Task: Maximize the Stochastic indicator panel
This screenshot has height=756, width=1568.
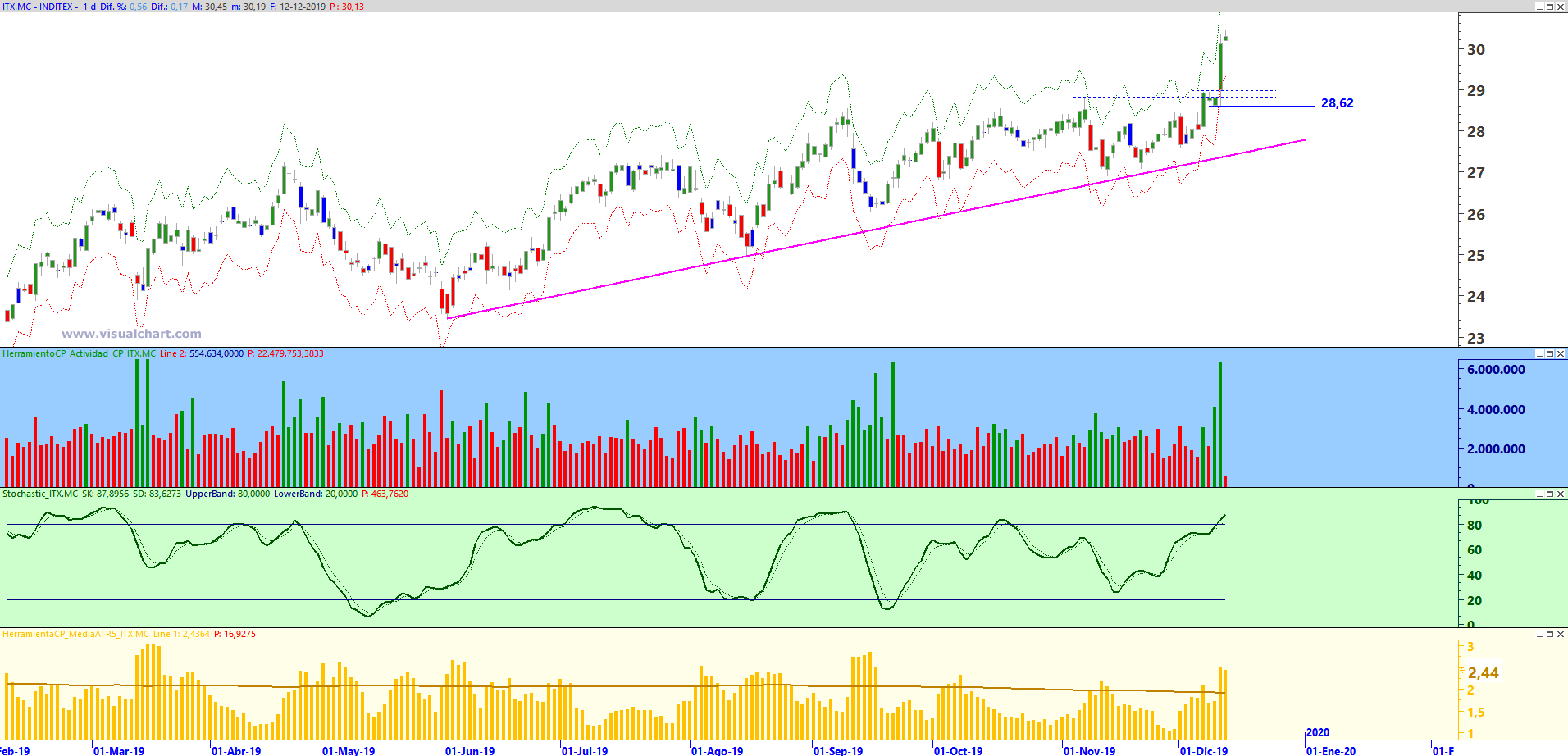Action: (x=1550, y=494)
